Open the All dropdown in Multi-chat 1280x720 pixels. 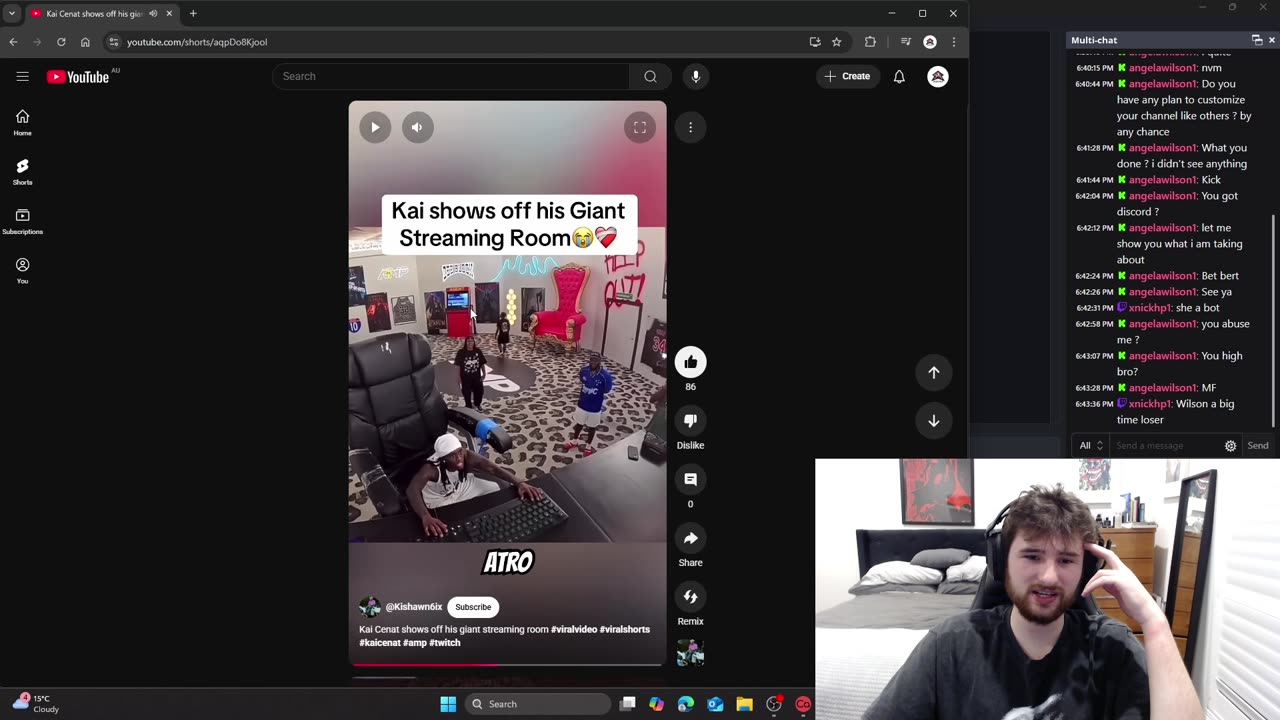point(1090,446)
